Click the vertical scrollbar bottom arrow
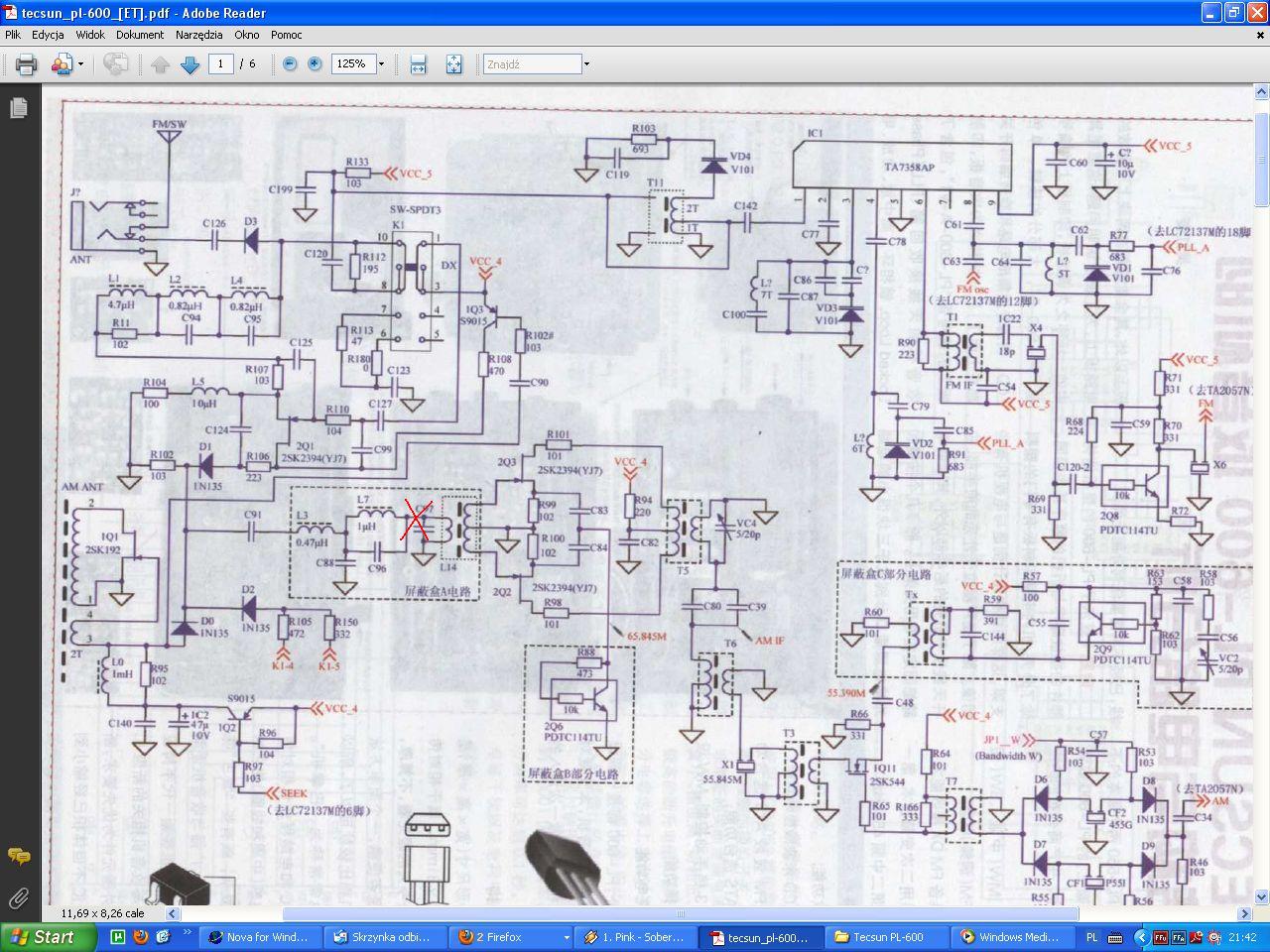Viewport: 1270px width, 952px height. click(x=1261, y=897)
